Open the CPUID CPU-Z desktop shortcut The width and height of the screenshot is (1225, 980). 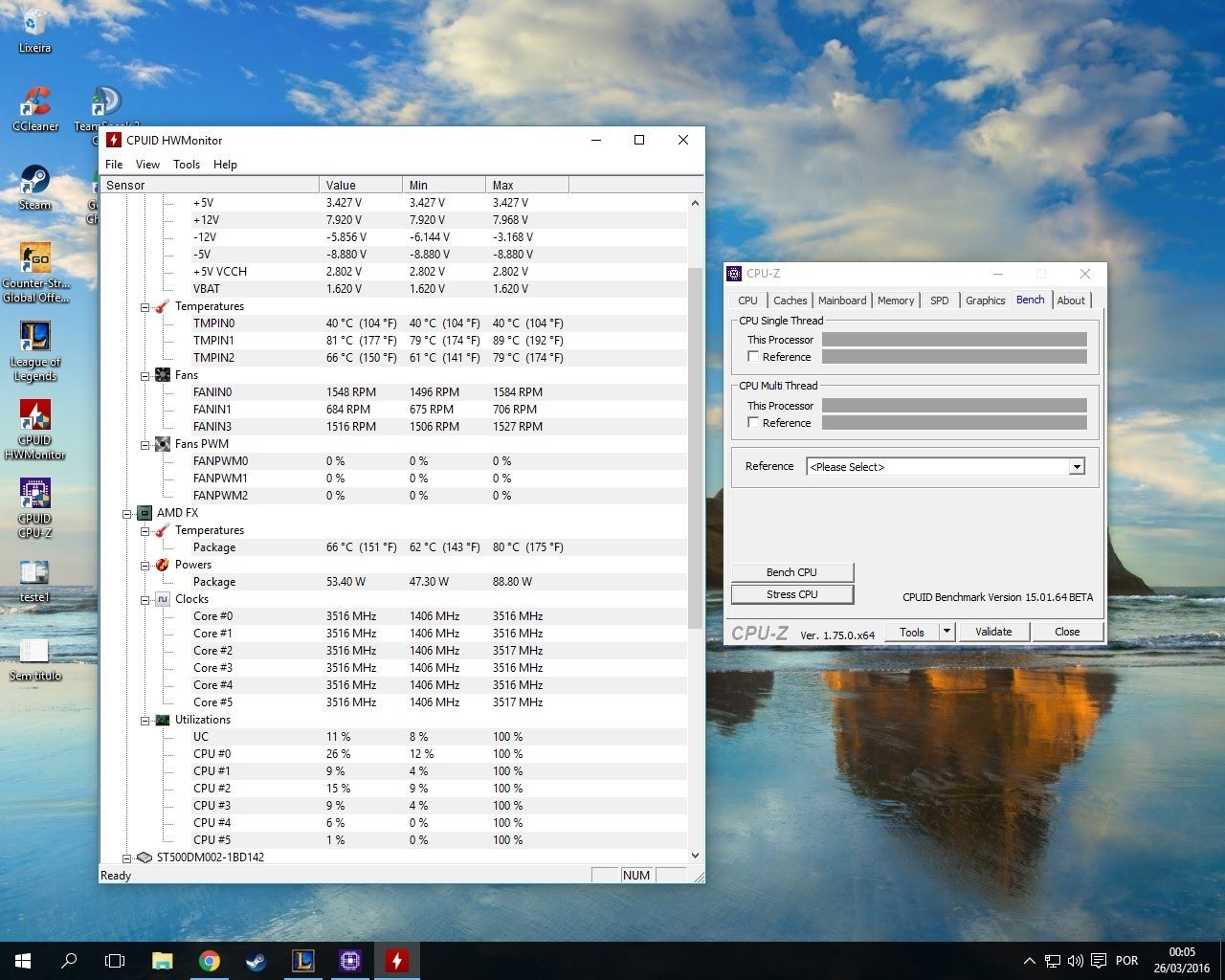[35, 508]
